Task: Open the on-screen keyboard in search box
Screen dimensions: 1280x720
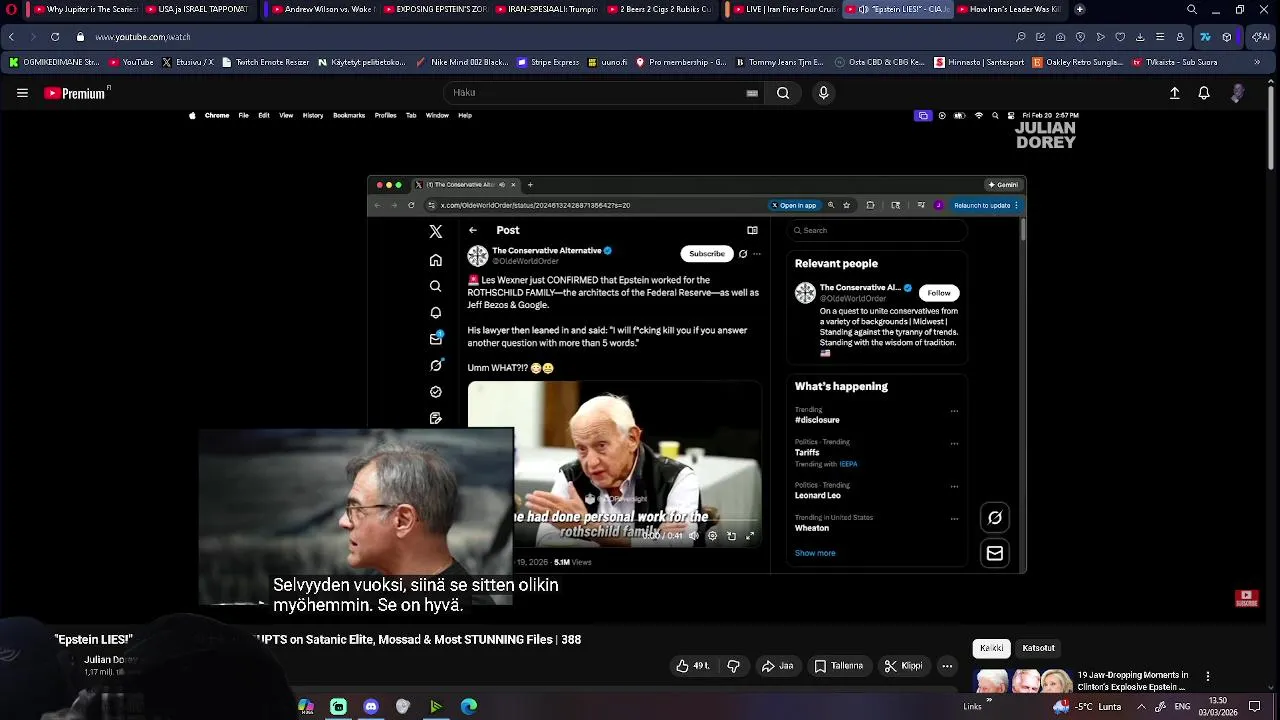Action: (752, 93)
